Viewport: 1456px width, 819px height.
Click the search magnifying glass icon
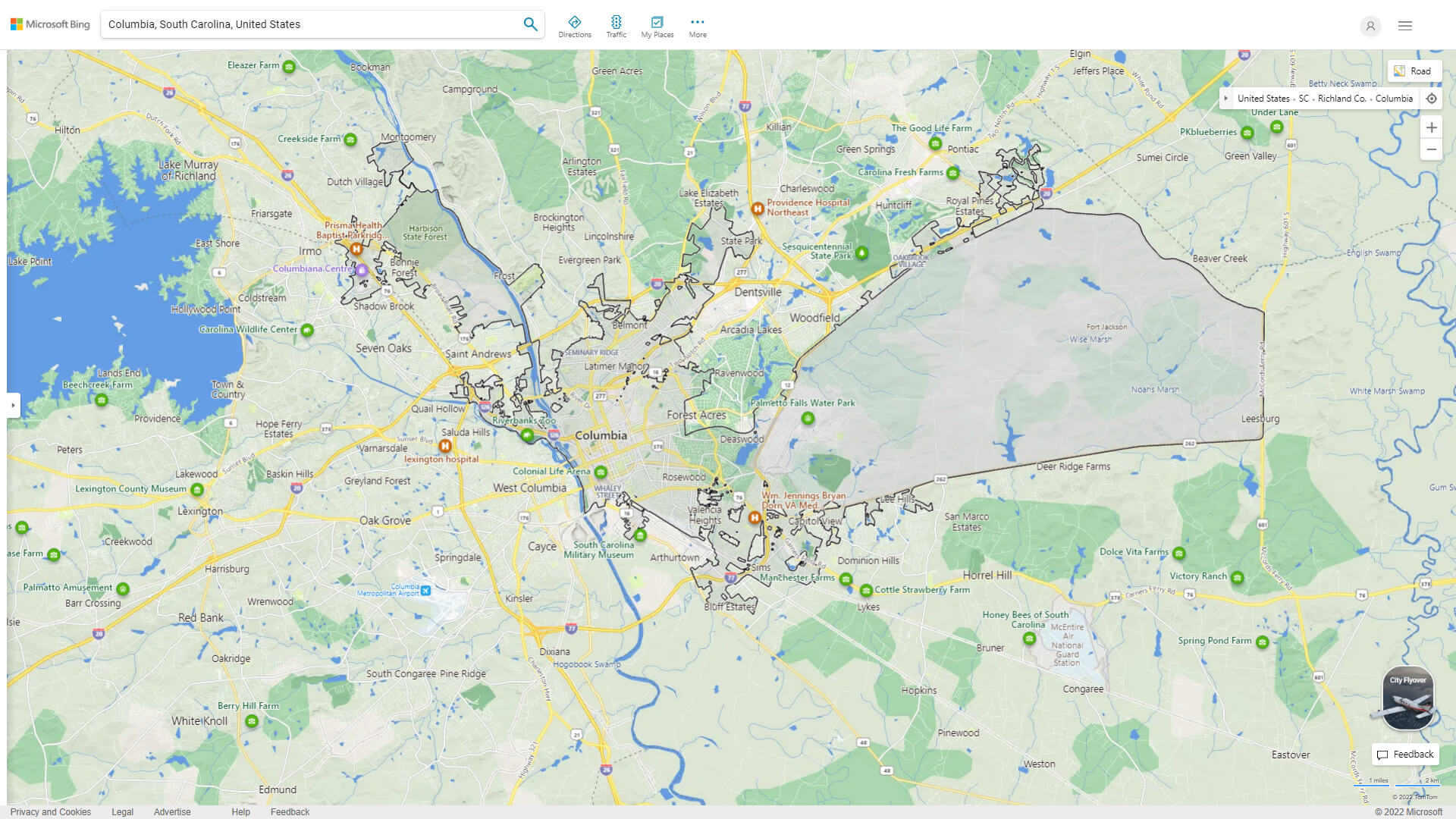point(530,24)
